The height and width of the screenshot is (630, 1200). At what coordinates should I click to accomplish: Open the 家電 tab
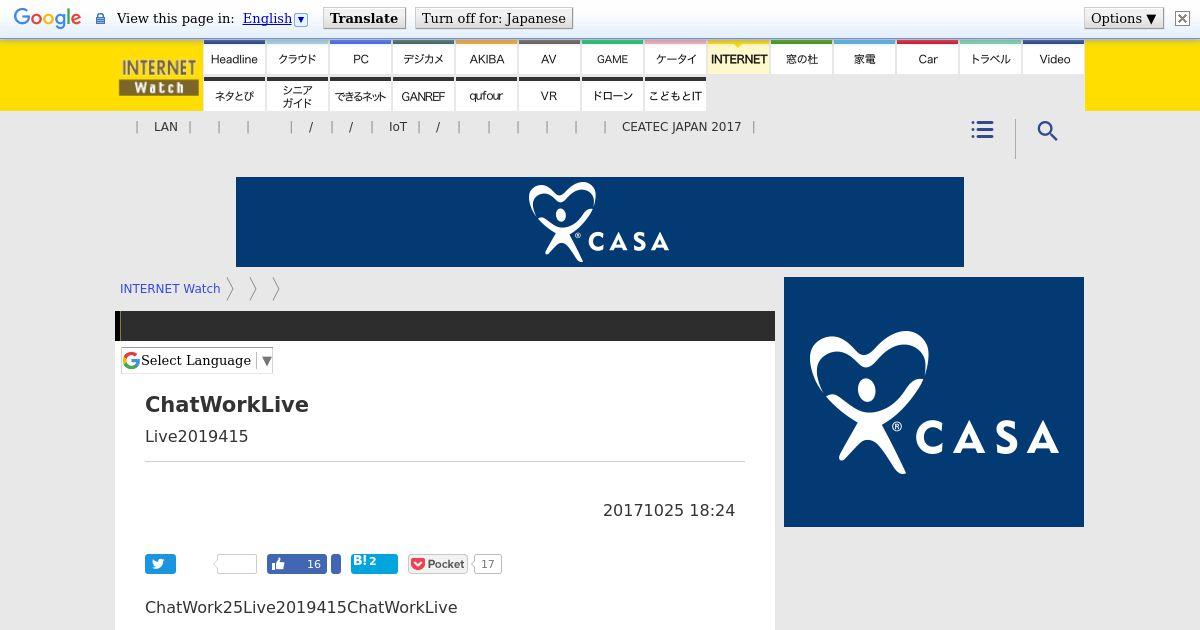click(x=864, y=59)
